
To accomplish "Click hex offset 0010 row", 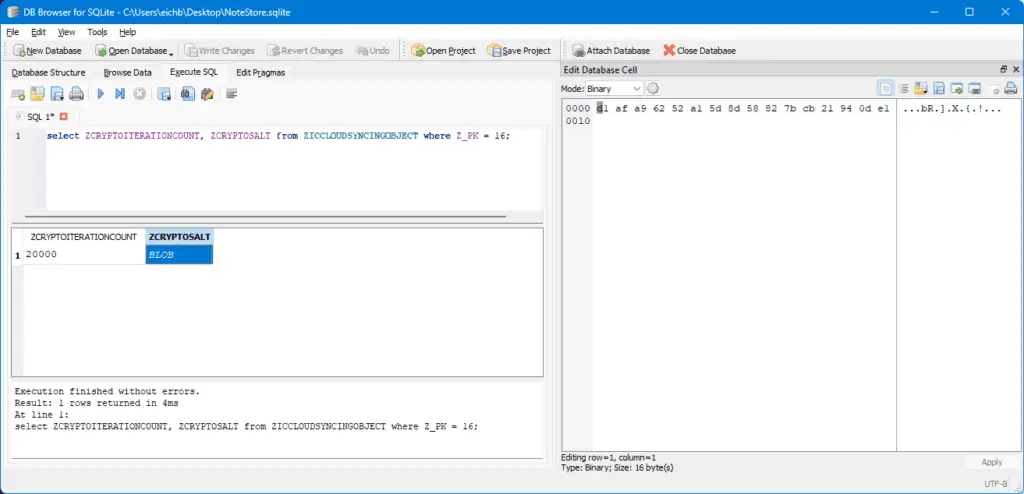I will tap(577, 121).
